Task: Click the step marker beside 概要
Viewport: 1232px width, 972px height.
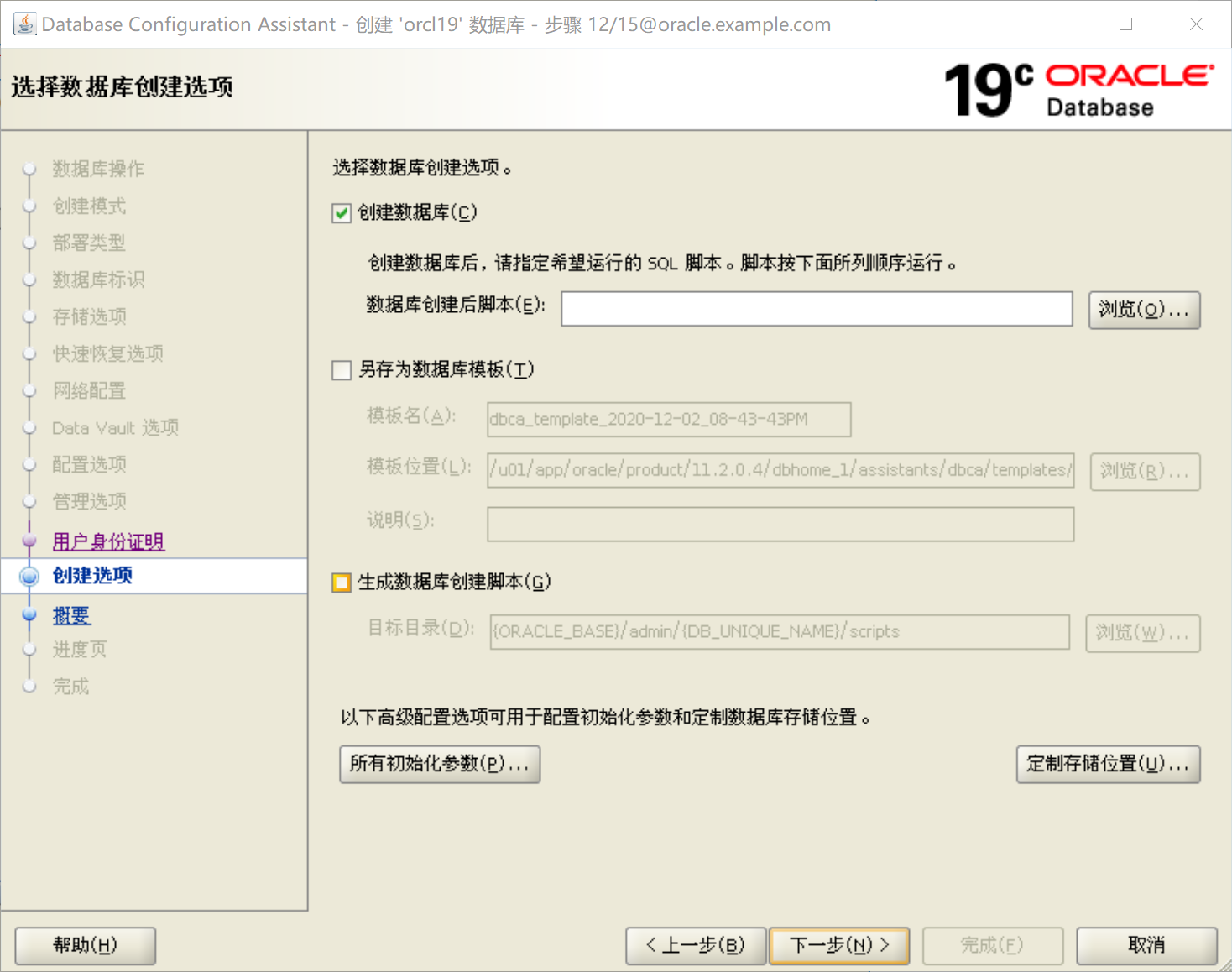Action: pyautogui.click(x=29, y=615)
